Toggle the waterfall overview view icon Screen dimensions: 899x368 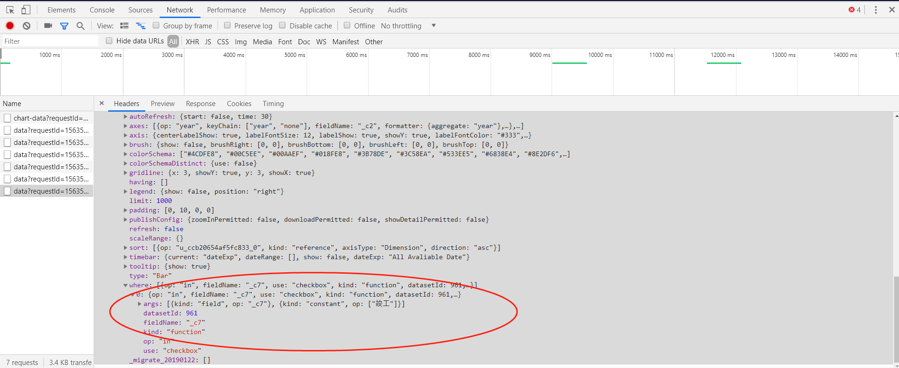click(140, 26)
